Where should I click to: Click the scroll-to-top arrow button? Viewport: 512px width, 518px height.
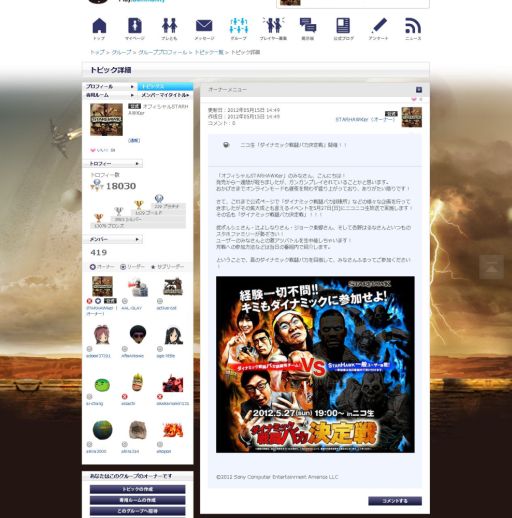click(x=491, y=267)
